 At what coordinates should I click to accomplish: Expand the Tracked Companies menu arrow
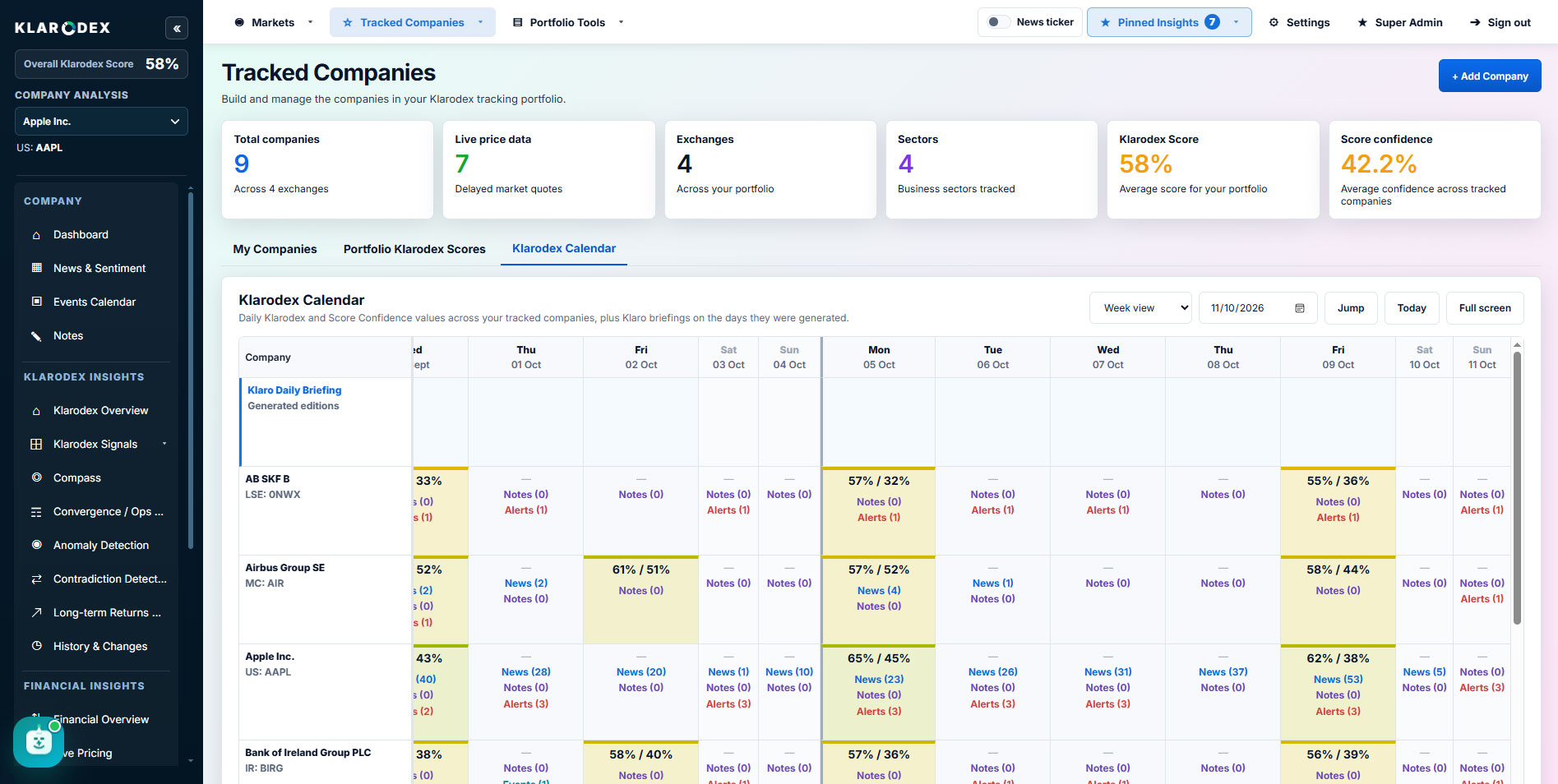tap(480, 22)
